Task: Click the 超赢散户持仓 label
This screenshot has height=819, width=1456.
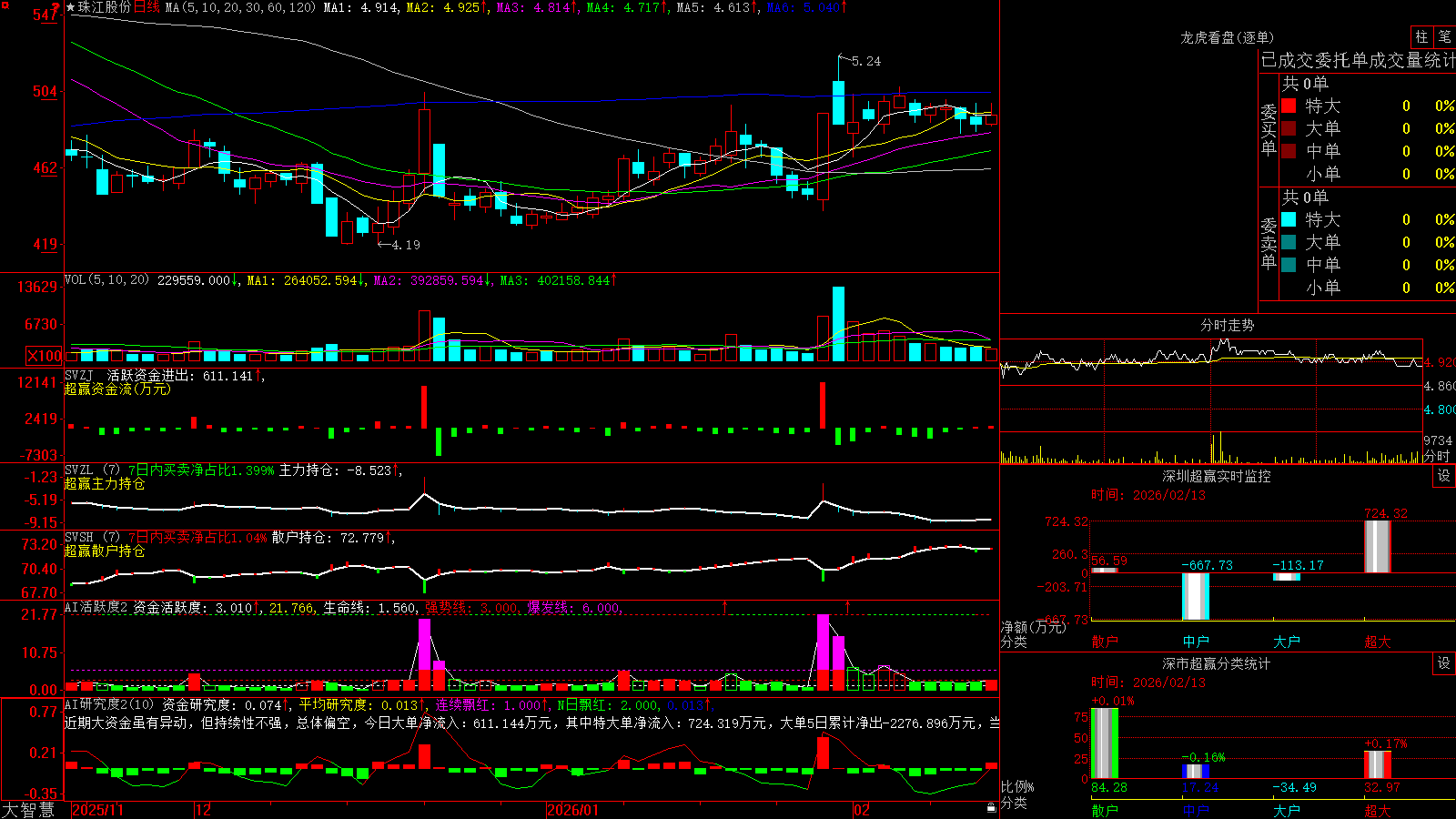Action: (105, 551)
